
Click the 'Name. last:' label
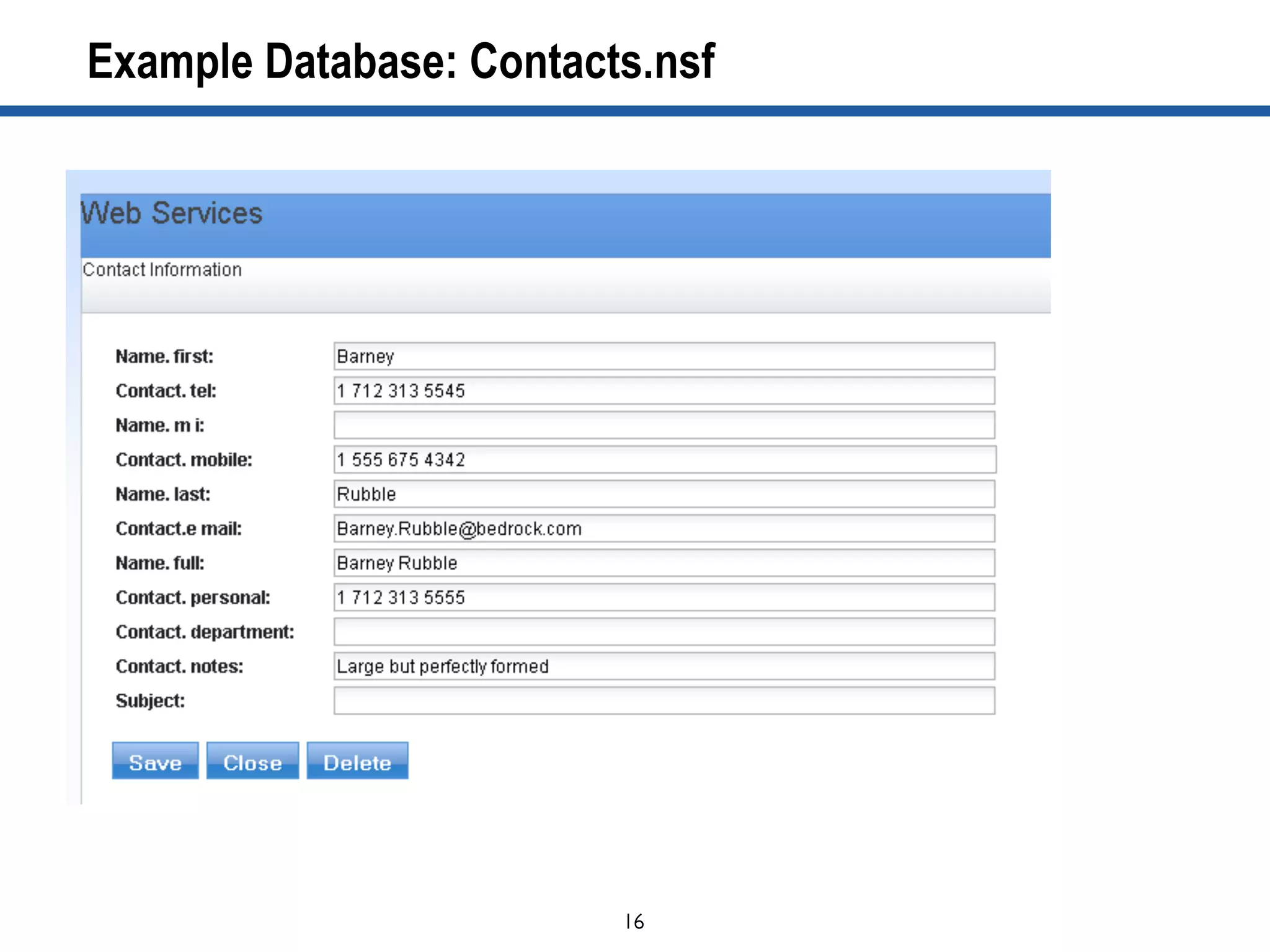163,494
